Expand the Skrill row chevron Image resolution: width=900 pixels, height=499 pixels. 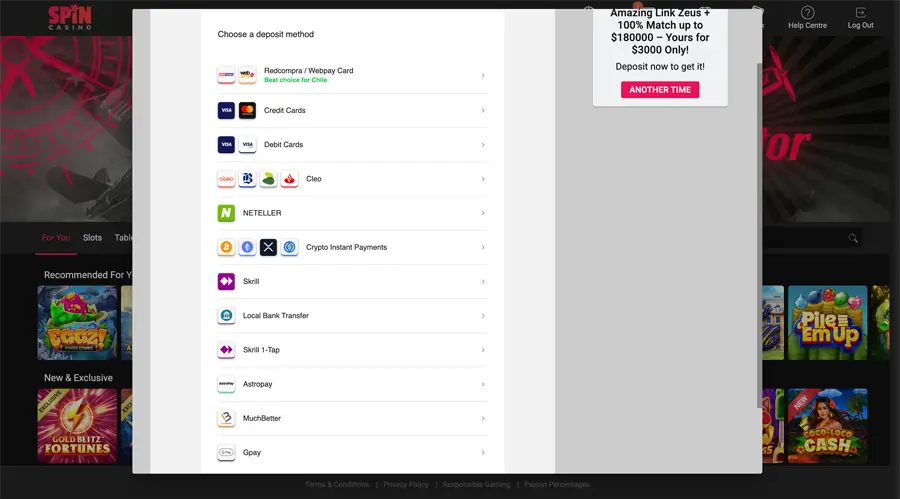click(483, 281)
